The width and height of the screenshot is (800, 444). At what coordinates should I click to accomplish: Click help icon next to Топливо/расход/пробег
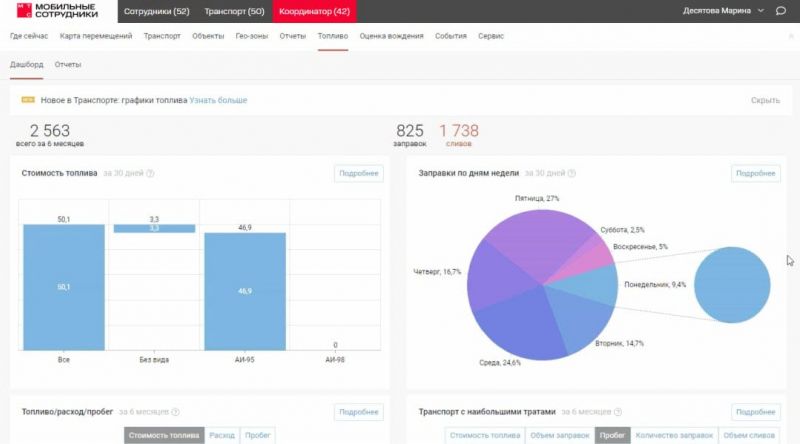coord(176,412)
